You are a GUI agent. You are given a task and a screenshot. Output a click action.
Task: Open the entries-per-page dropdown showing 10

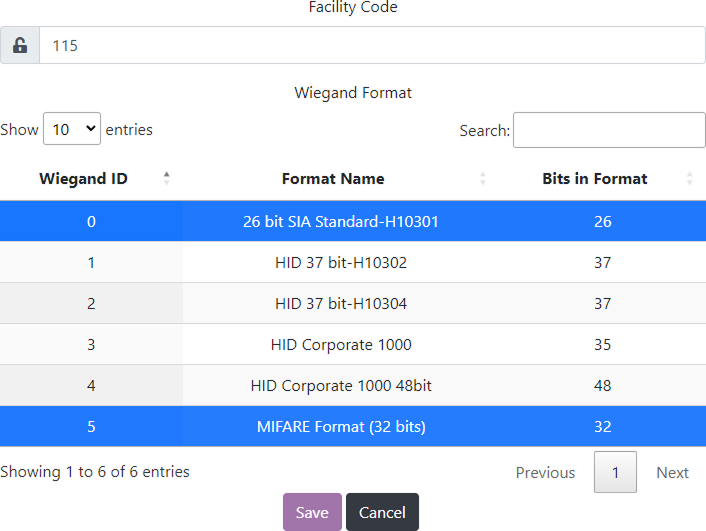(72, 129)
